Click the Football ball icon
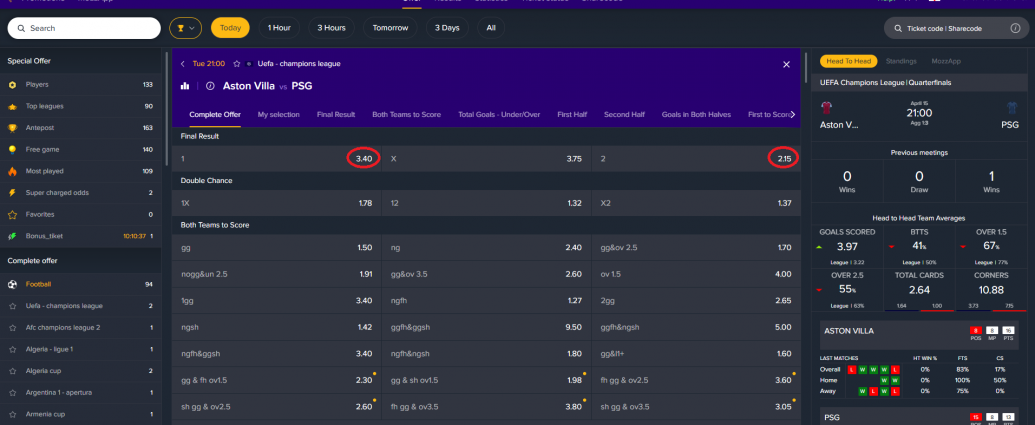The image size is (1035, 425). point(12,284)
